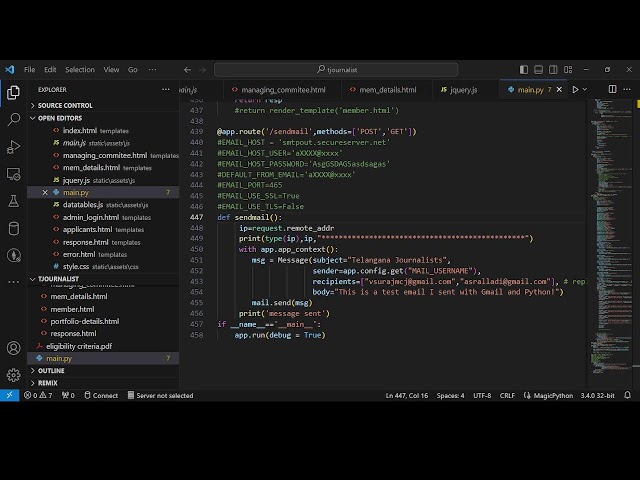Open the Remix plugin activity icon
Screen dimensions: 640x480
pyautogui.click(x=13, y=256)
